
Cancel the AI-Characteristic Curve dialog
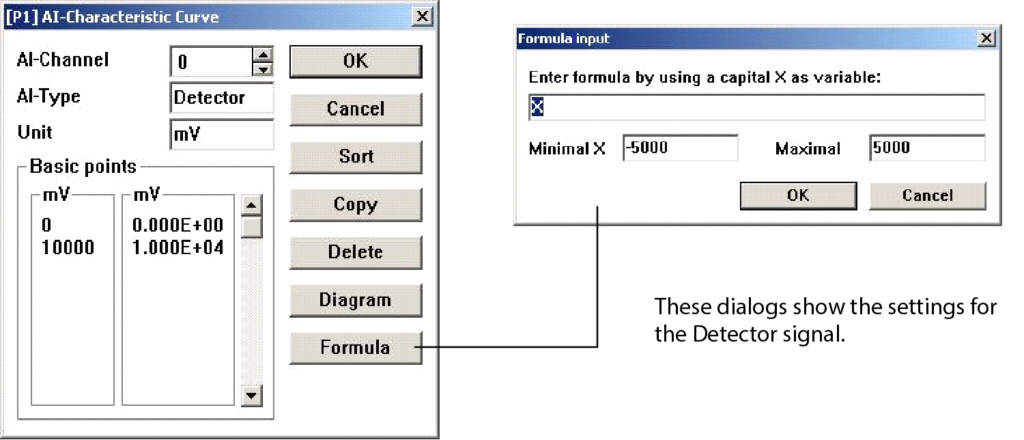[x=355, y=109]
